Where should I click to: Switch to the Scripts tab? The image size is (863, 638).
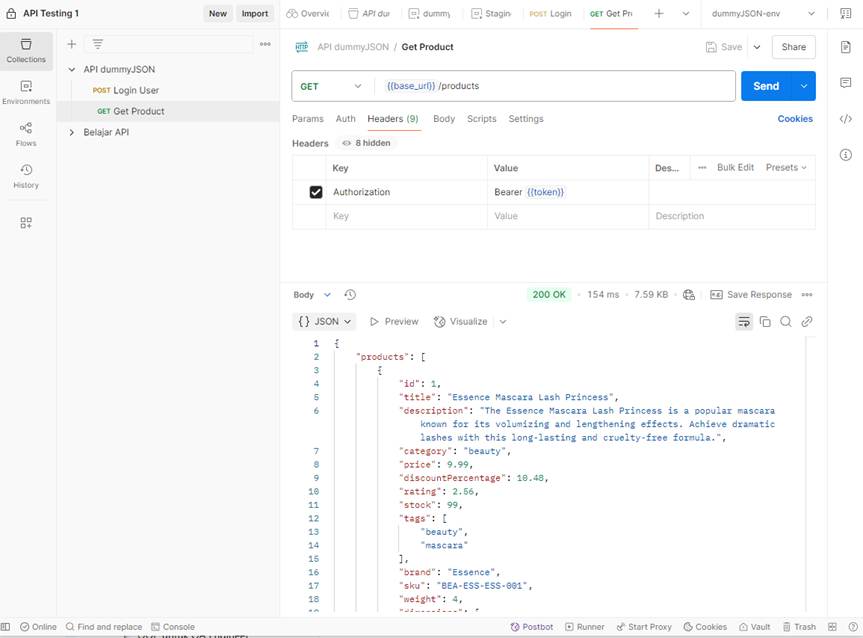[481, 119]
